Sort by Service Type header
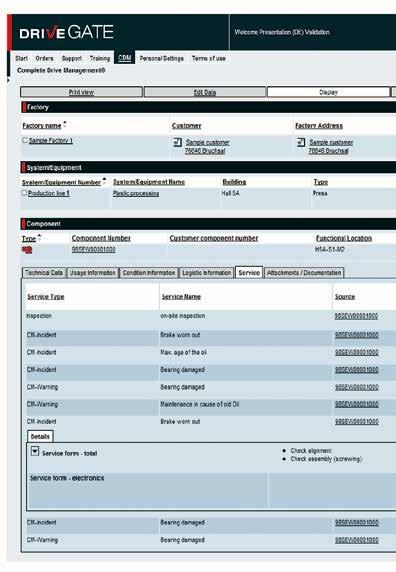The image size is (396, 572). tap(46, 297)
